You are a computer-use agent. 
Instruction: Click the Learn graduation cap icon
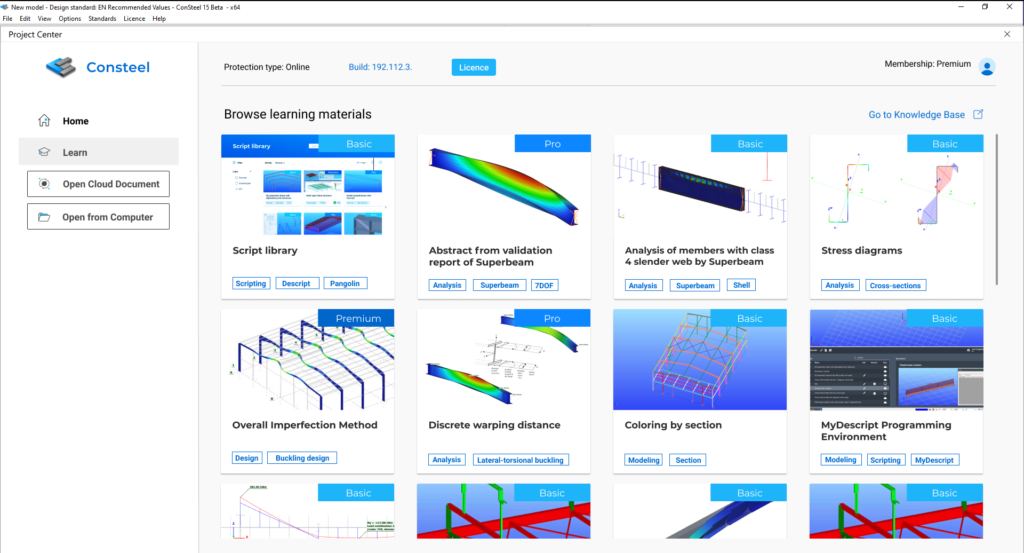pos(44,152)
